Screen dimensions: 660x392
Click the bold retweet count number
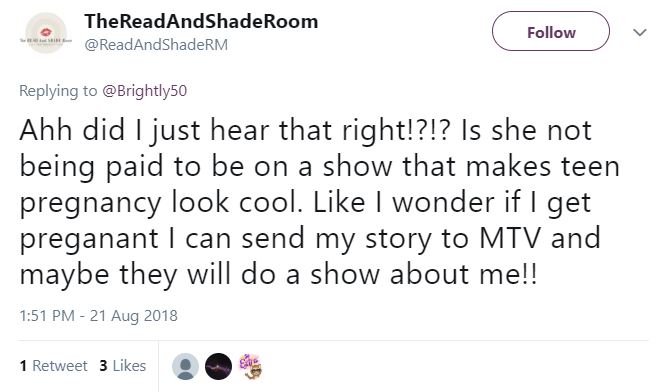click(x=23, y=365)
